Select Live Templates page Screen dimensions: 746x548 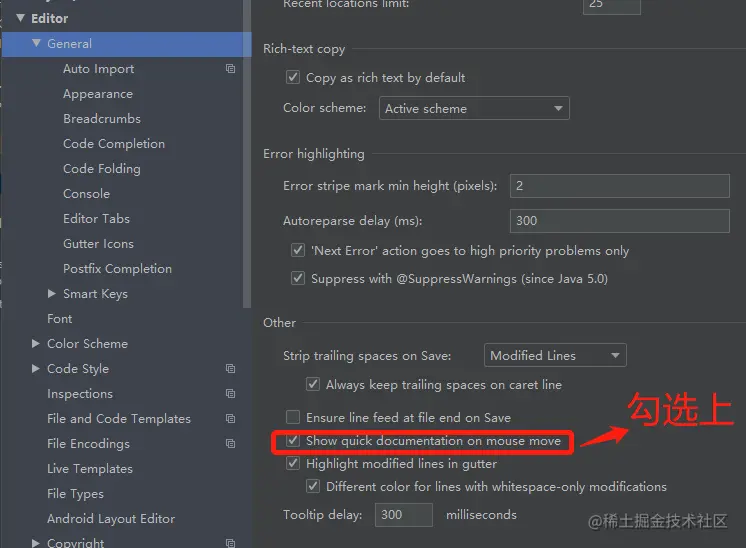pyautogui.click(x=89, y=469)
